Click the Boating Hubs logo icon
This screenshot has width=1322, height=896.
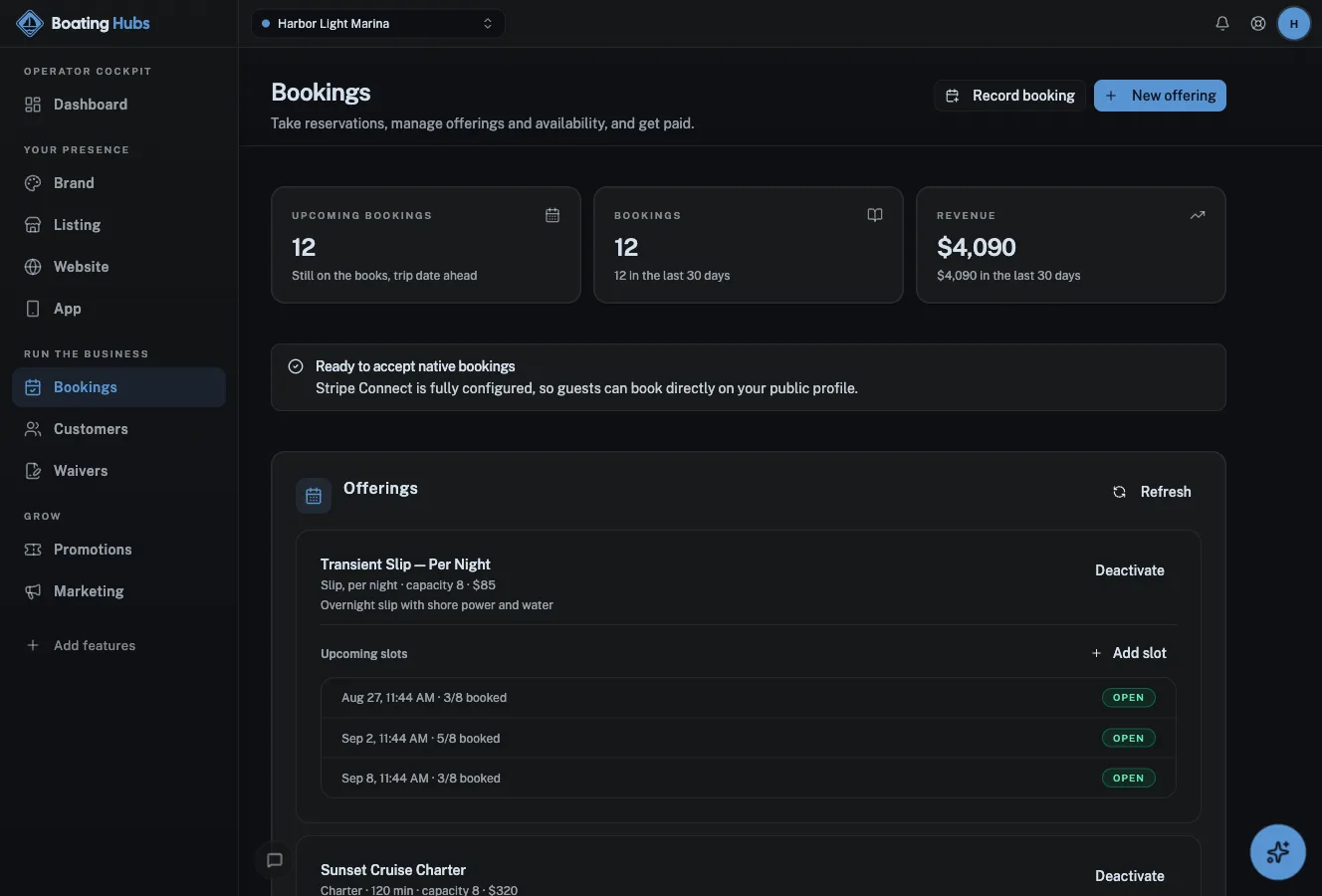point(30,23)
